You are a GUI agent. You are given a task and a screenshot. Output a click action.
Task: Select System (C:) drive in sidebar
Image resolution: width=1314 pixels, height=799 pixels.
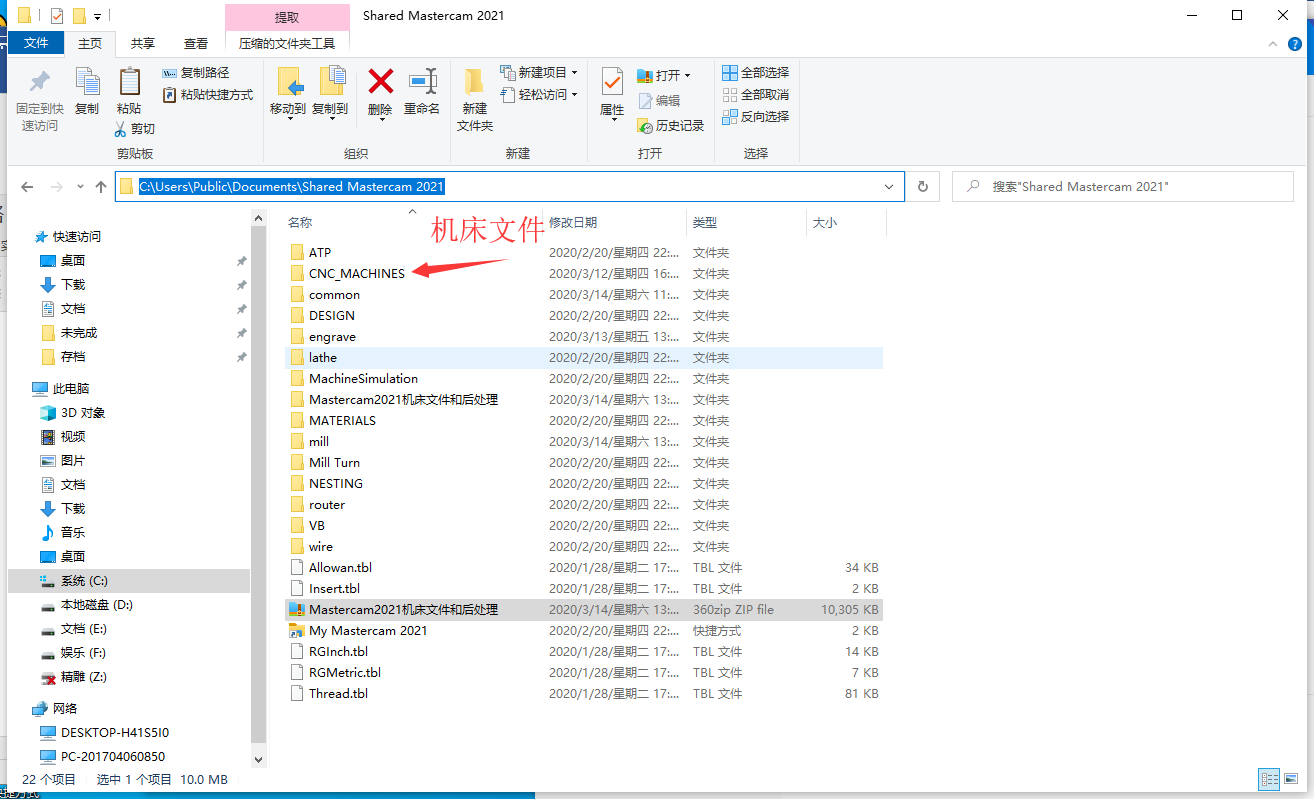point(128,580)
